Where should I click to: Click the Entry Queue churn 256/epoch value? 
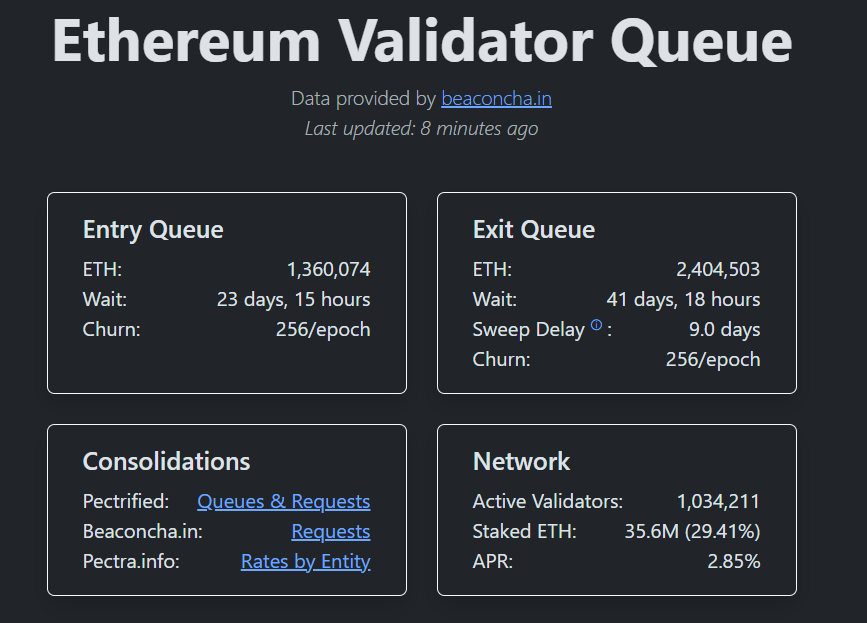[323, 330]
